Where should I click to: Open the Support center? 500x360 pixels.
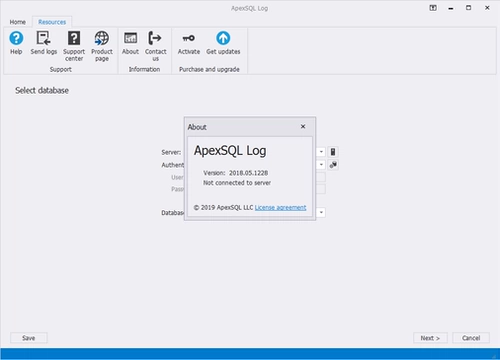click(x=74, y=46)
